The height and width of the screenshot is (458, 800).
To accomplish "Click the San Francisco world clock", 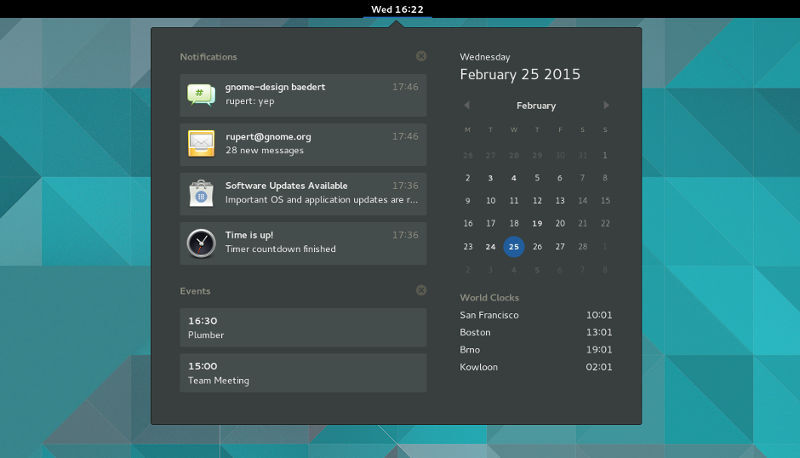I will click(536, 315).
